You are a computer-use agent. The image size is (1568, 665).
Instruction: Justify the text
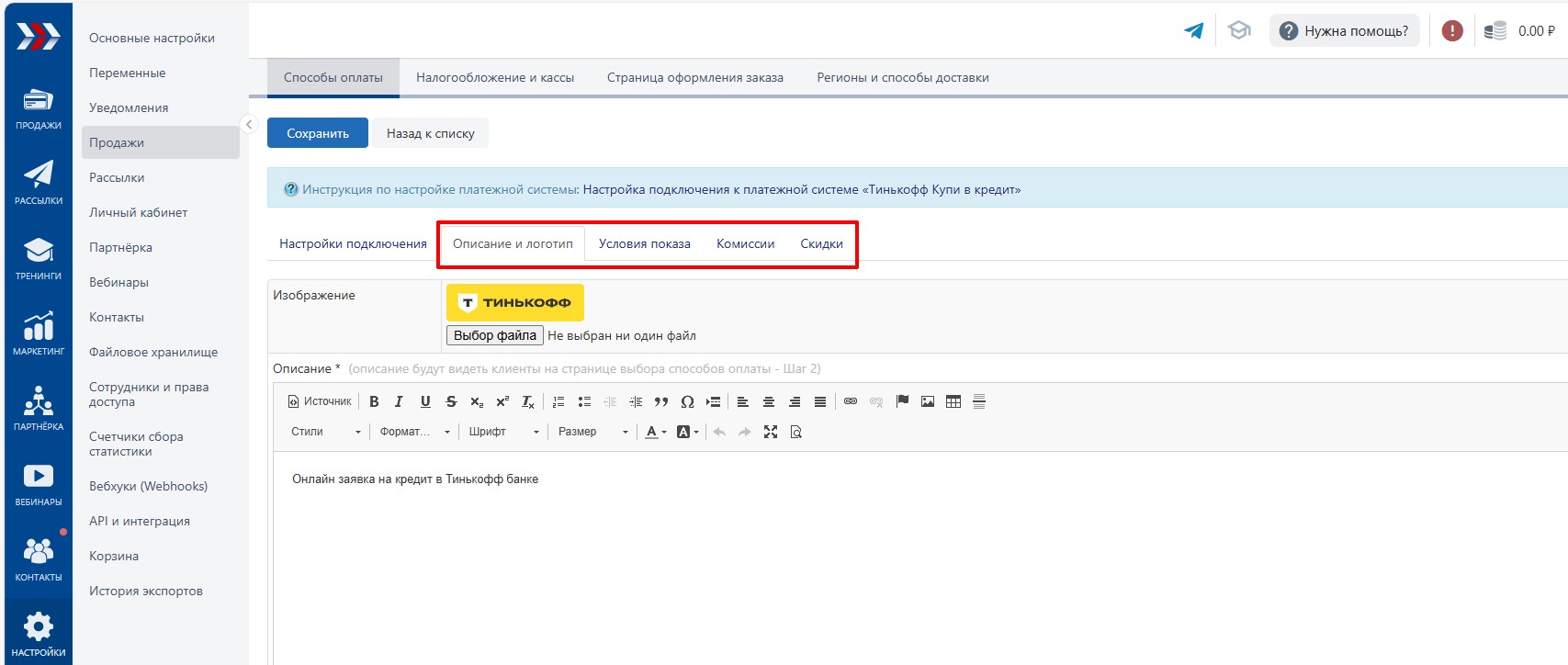[820, 401]
